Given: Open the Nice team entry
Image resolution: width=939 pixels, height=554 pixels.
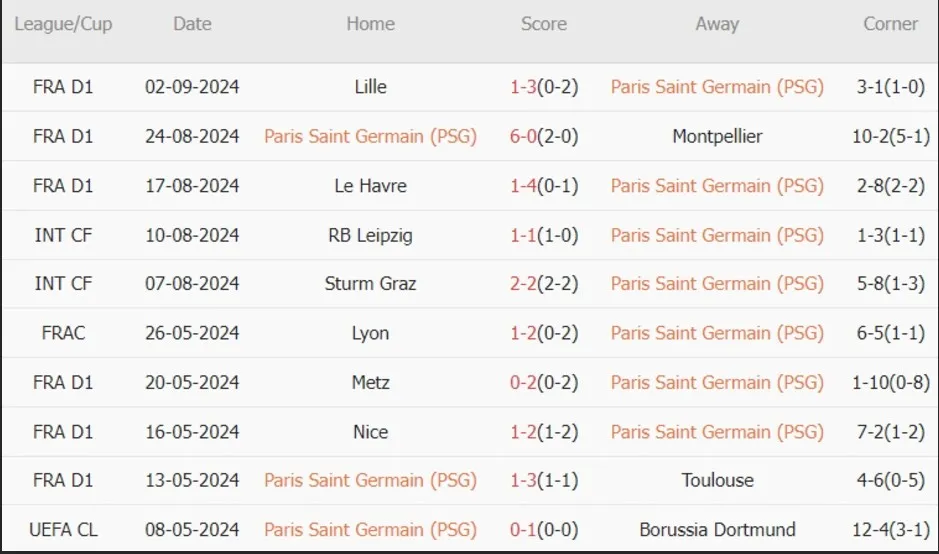Looking at the screenshot, I should coord(370,432).
